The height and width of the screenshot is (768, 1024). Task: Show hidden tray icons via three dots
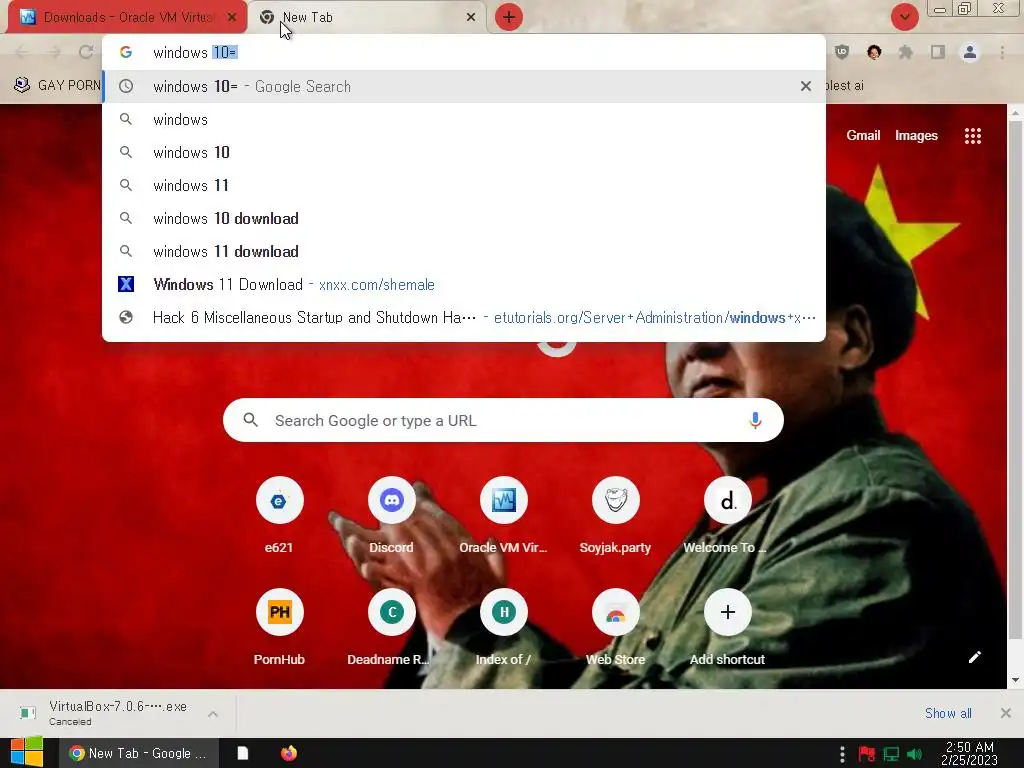pyautogui.click(x=842, y=754)
